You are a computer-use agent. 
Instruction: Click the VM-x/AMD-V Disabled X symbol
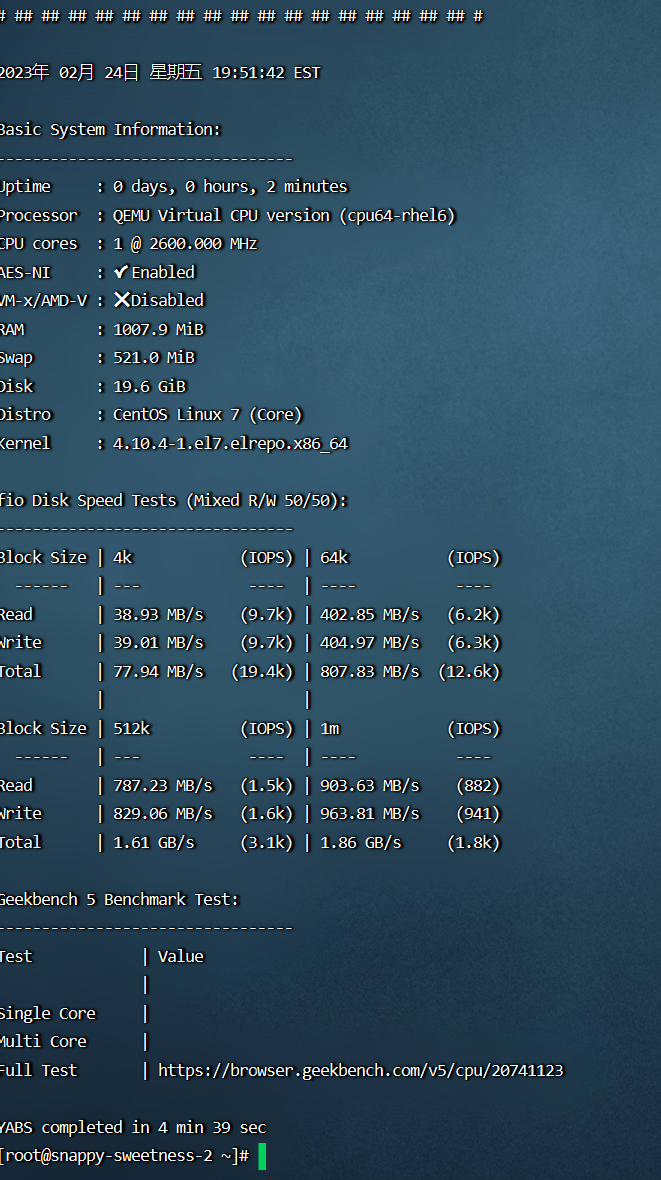tap(121, 300)
